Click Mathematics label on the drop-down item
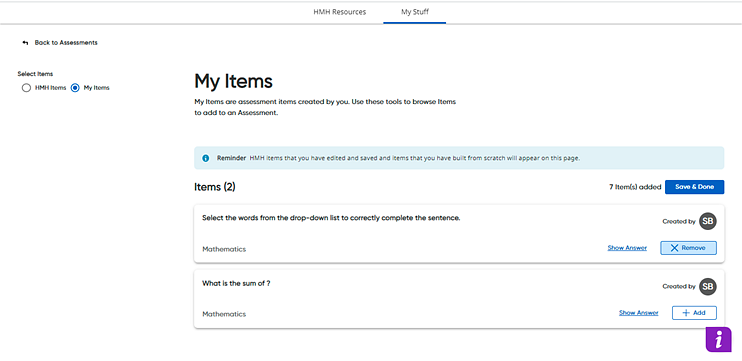 click(x=224, y=249)
